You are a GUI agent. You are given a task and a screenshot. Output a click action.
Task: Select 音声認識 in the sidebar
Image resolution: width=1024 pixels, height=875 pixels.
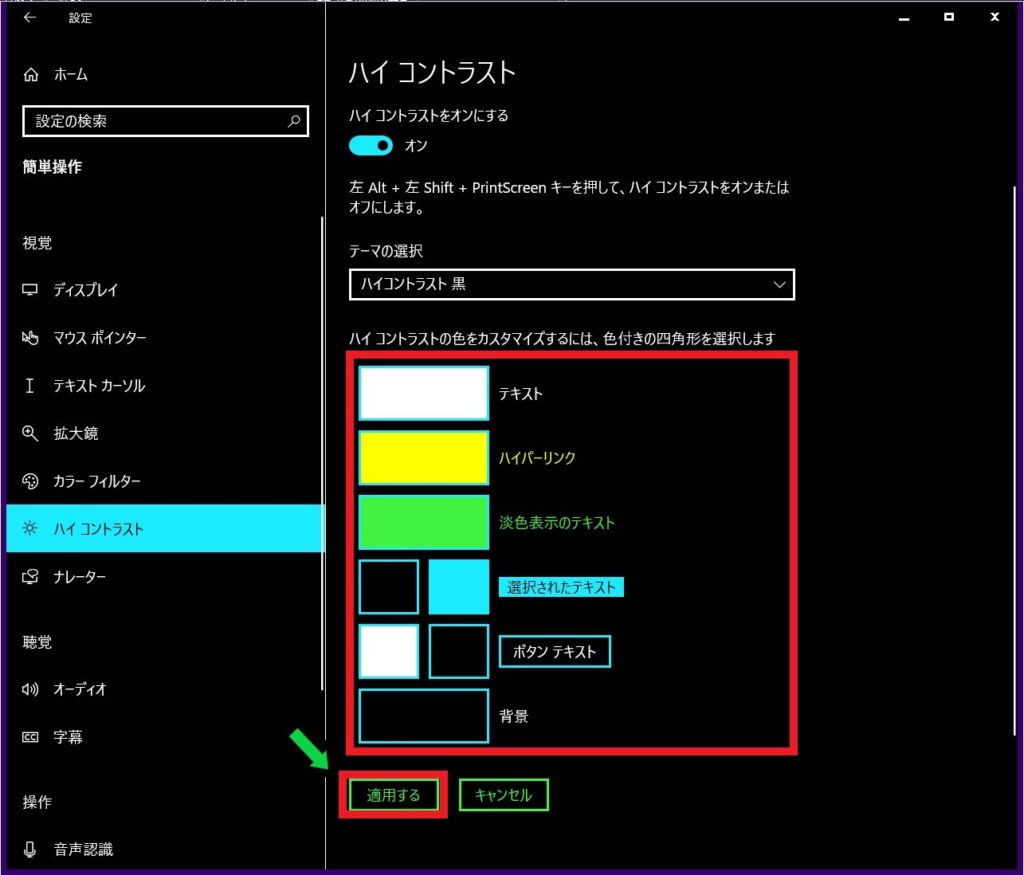[165, 849]
